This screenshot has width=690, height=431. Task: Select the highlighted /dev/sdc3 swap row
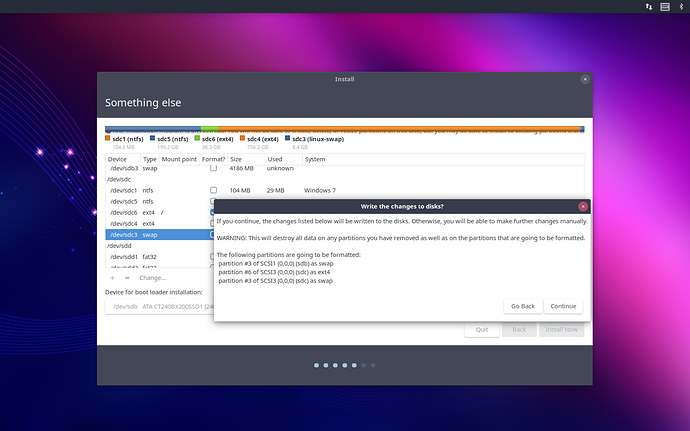pos(160,234)
